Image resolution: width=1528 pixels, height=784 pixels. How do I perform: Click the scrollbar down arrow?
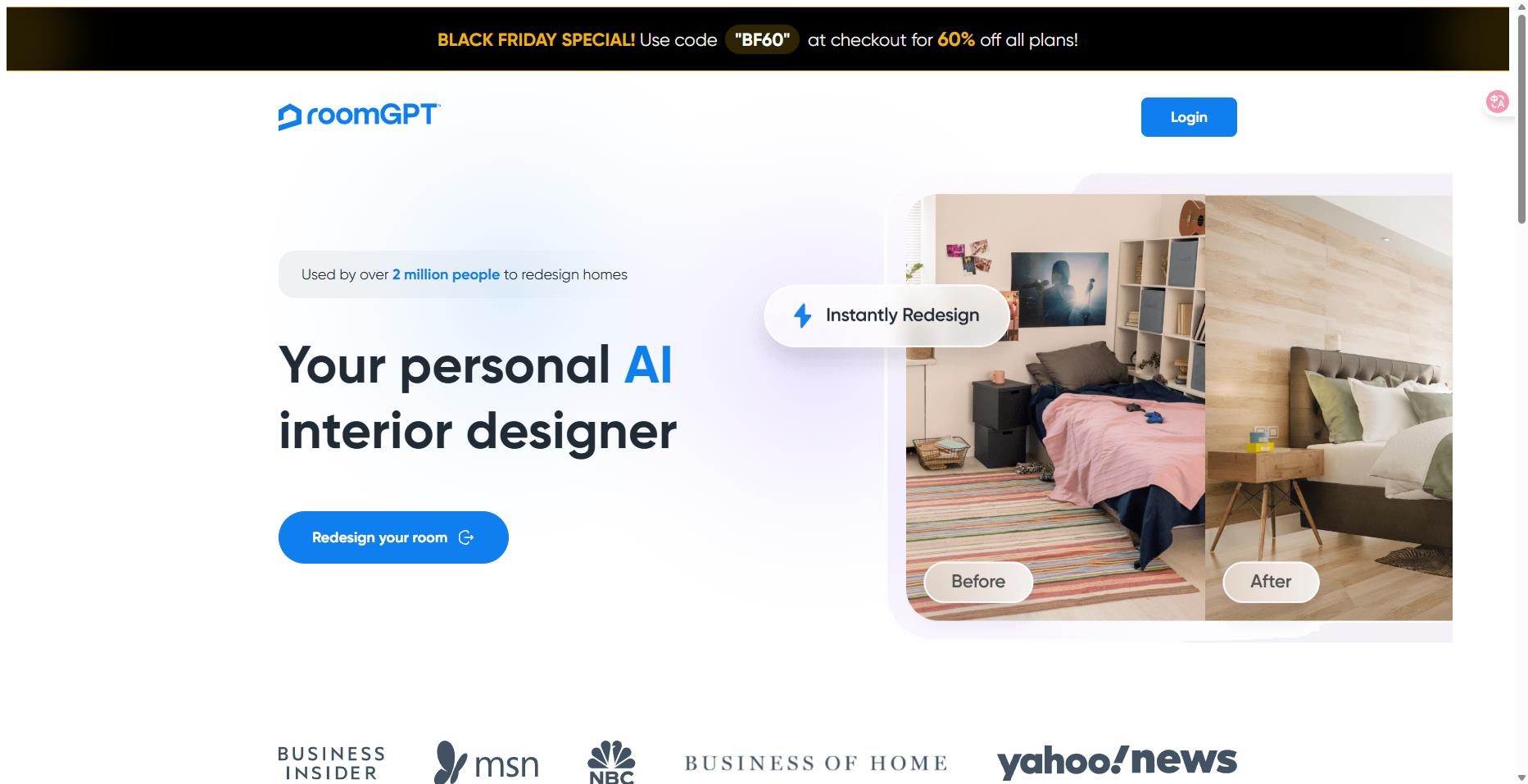[x=1521, y=777]
